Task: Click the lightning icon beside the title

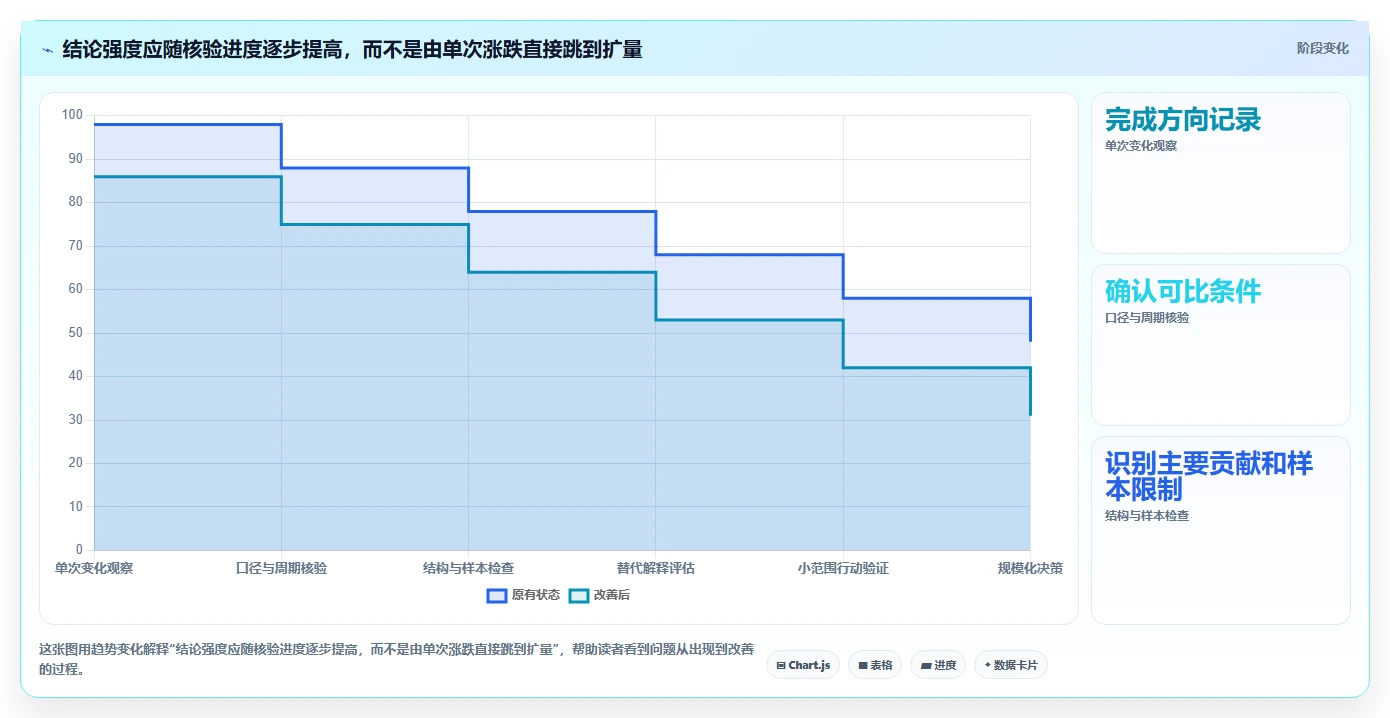Action: tap(47, 49)
